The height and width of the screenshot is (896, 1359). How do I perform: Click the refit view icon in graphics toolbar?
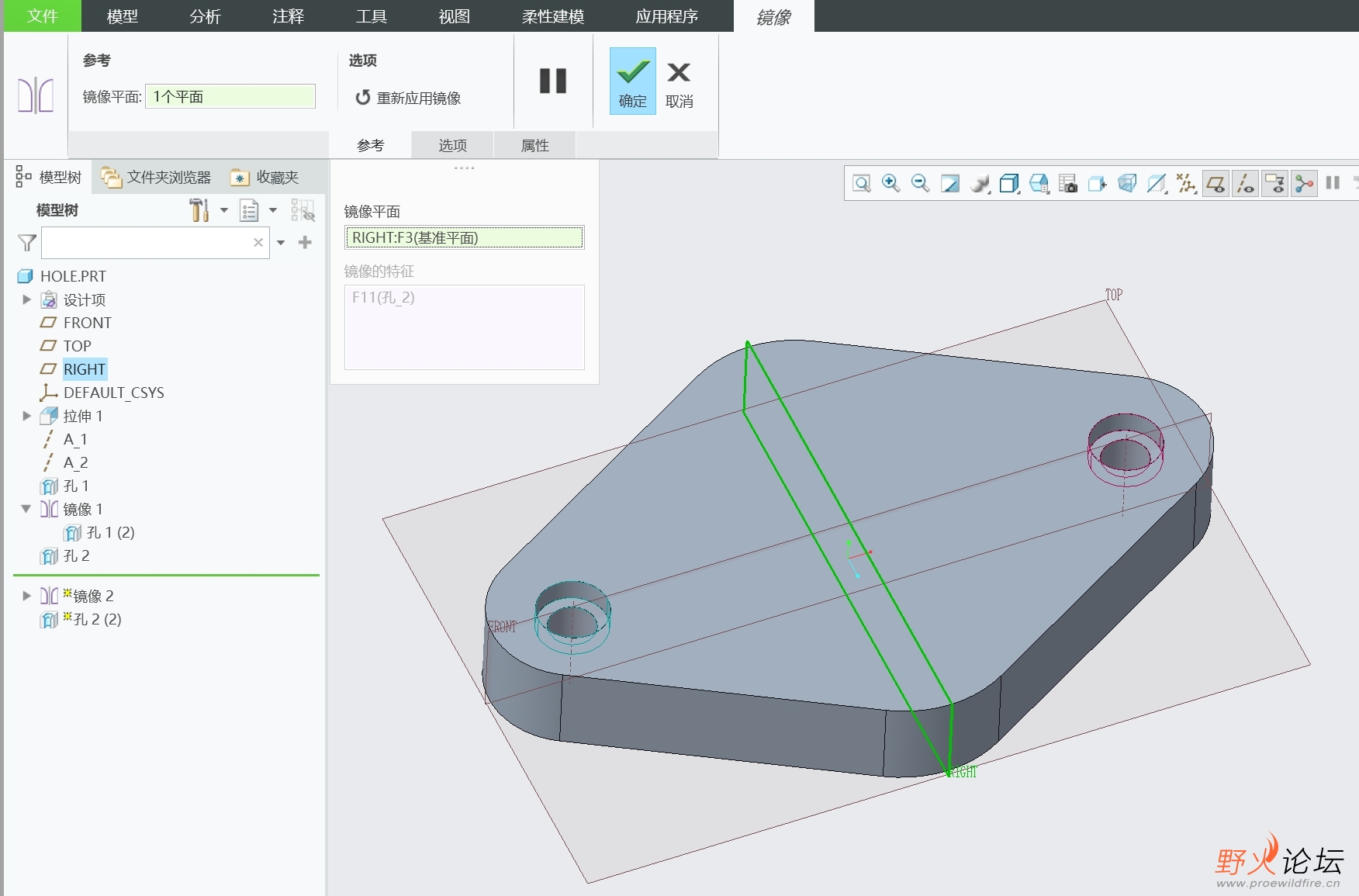click(861, 184)
